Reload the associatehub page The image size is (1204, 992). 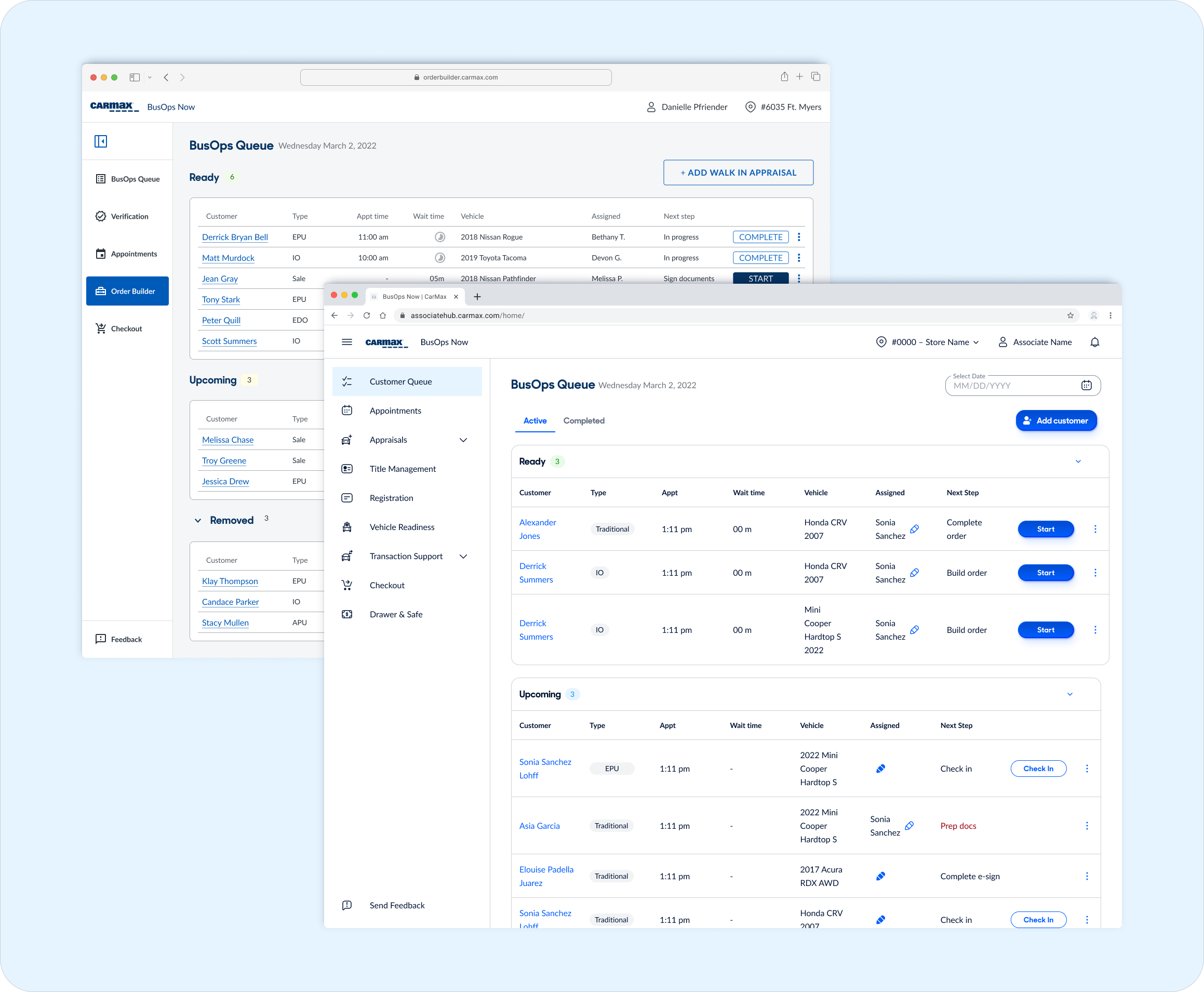click(367, 315)
